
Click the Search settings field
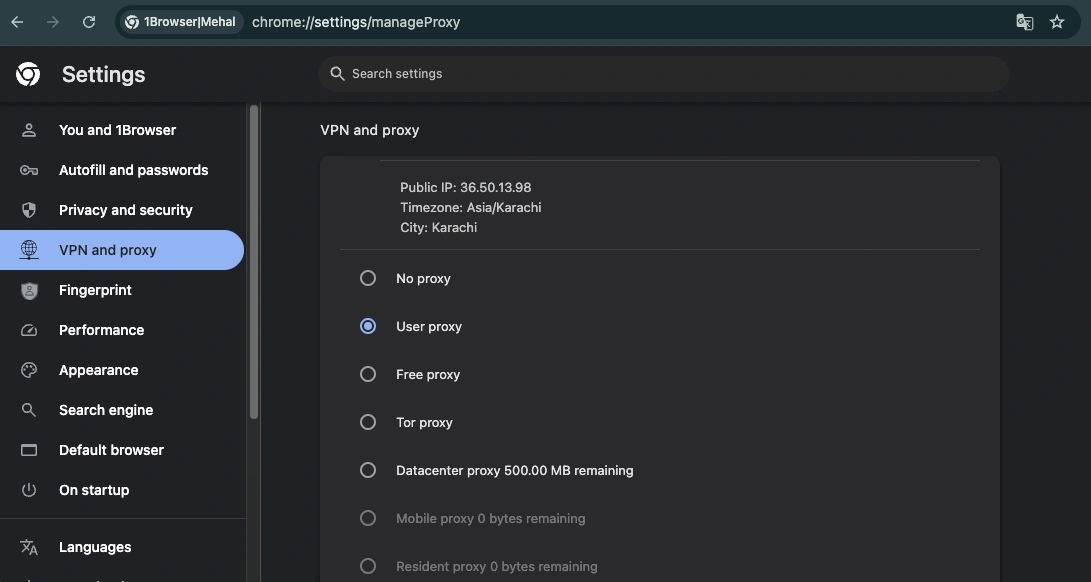(x=663, y=74)
